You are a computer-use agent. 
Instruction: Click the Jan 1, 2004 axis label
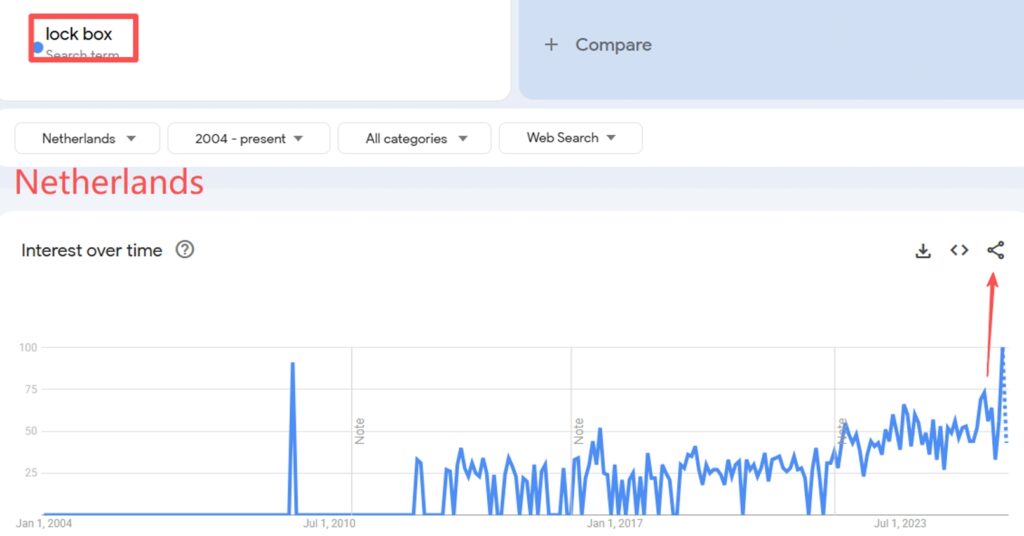point(44,523)
